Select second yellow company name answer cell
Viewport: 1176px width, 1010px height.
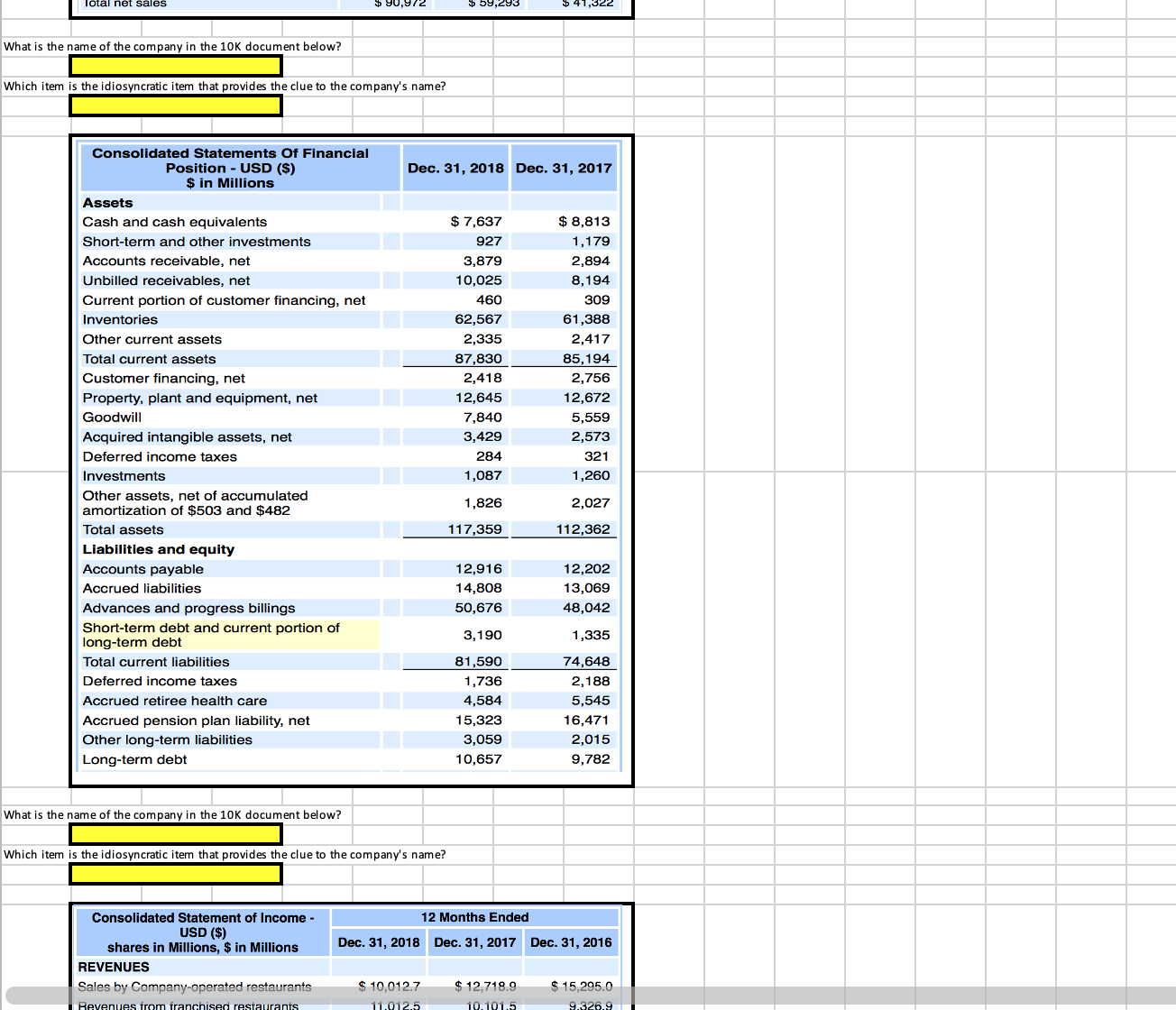point(176,834)
